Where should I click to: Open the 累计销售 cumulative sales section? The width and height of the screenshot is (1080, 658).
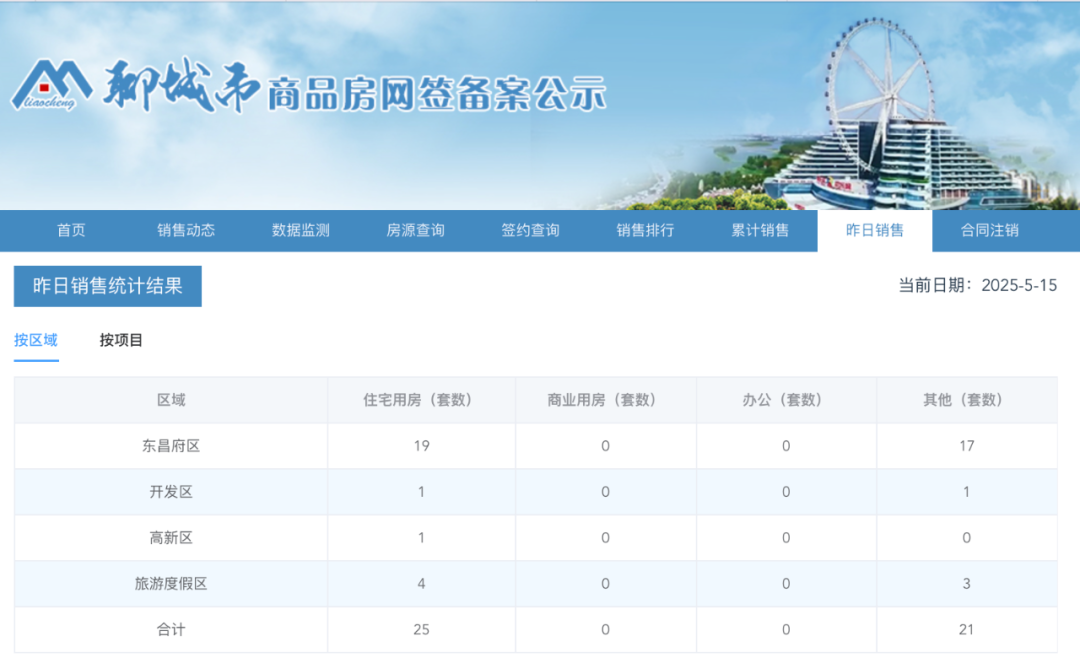pyautogui.click(x=760, y=230)
